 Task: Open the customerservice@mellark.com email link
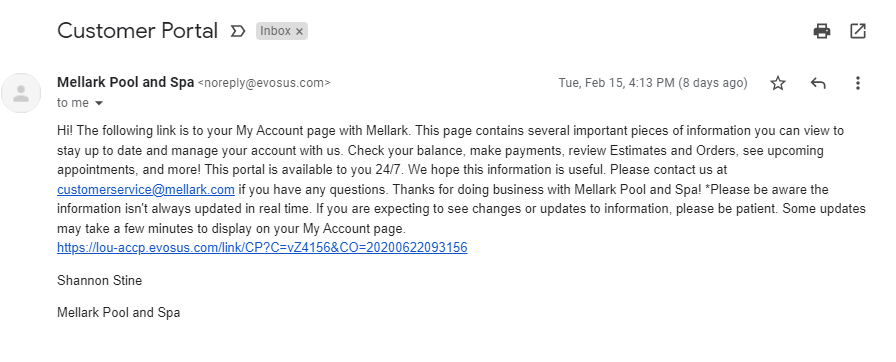click(x=146, y=190)
